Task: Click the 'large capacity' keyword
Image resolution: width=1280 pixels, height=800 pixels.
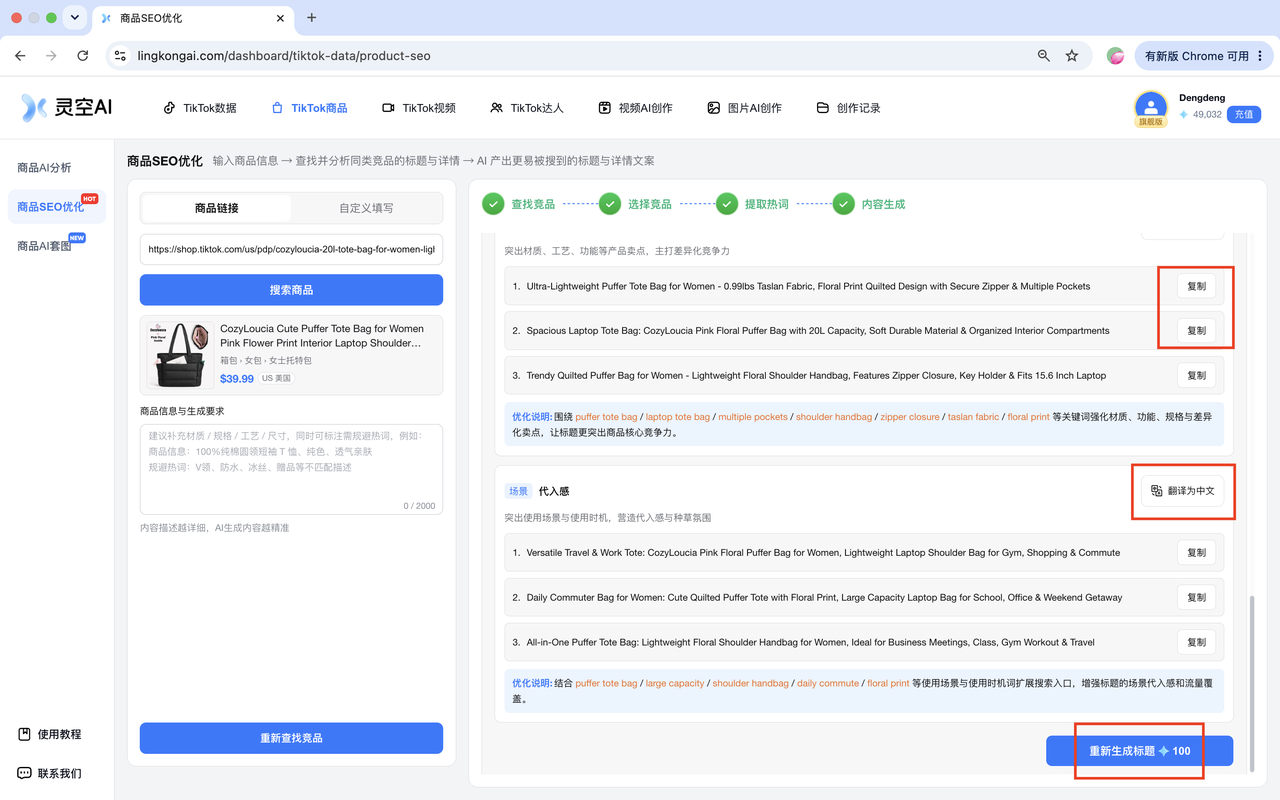Action: coord(675,683)
